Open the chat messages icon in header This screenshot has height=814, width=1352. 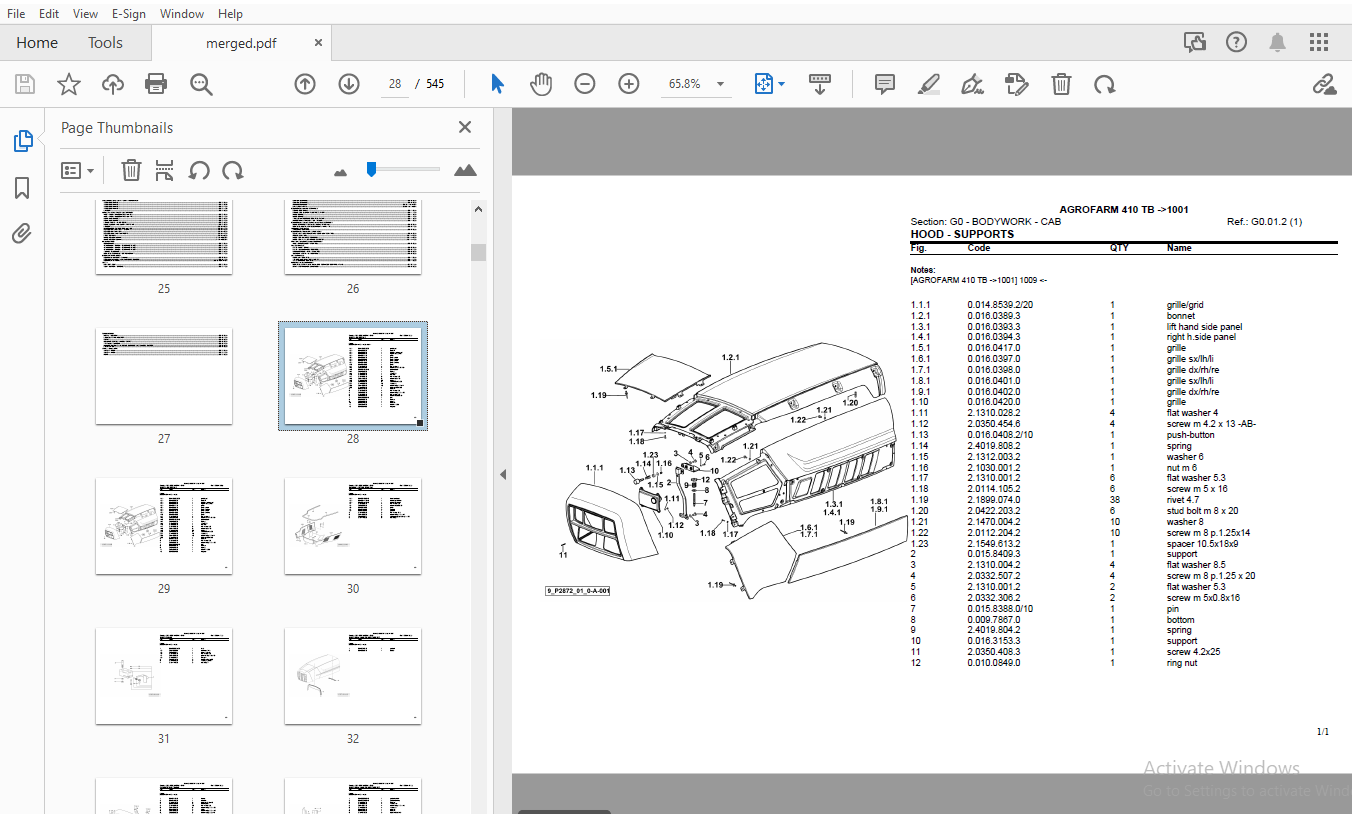point(1195,42)
